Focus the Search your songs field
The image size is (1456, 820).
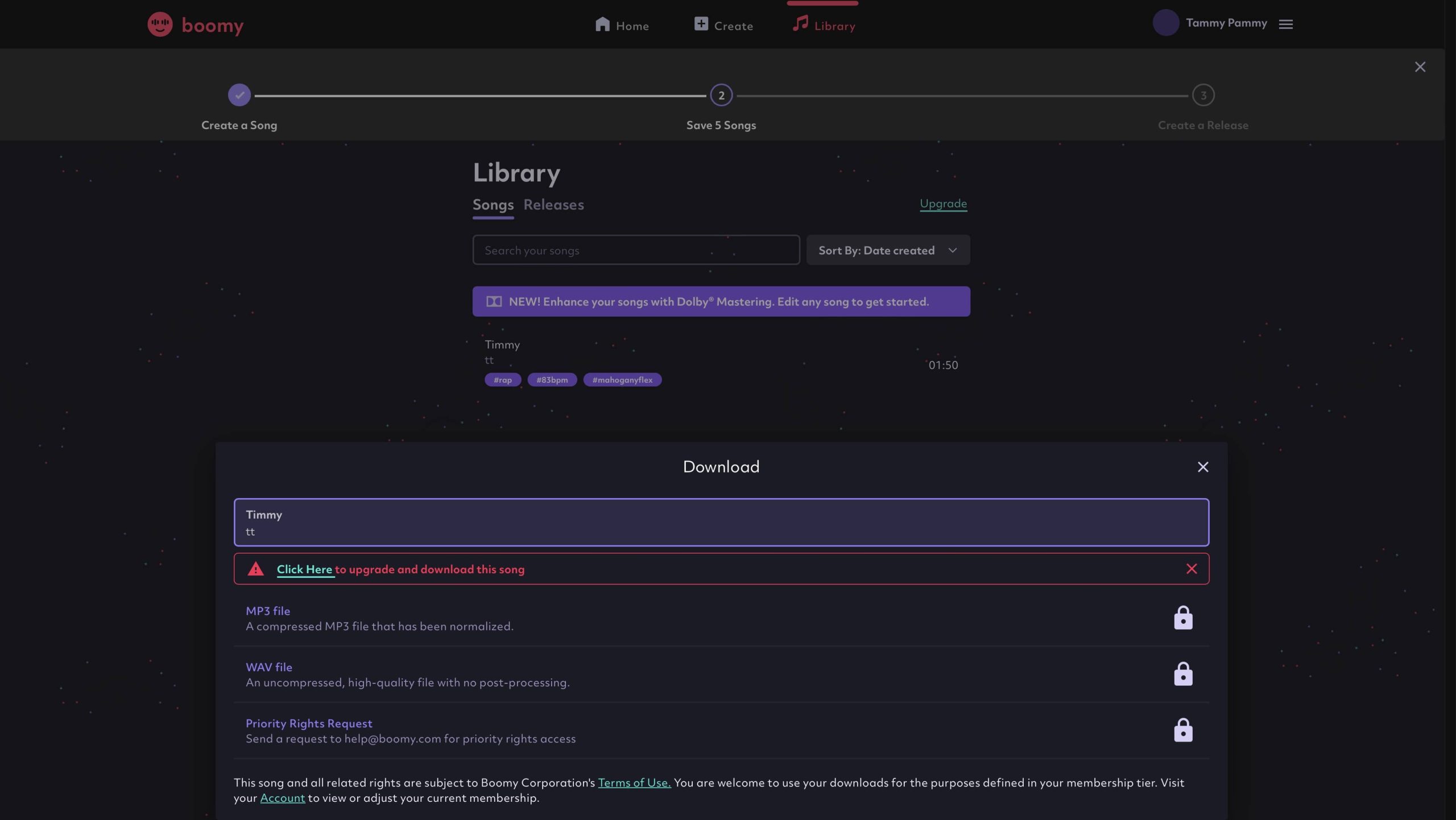[x=635, y=250]
